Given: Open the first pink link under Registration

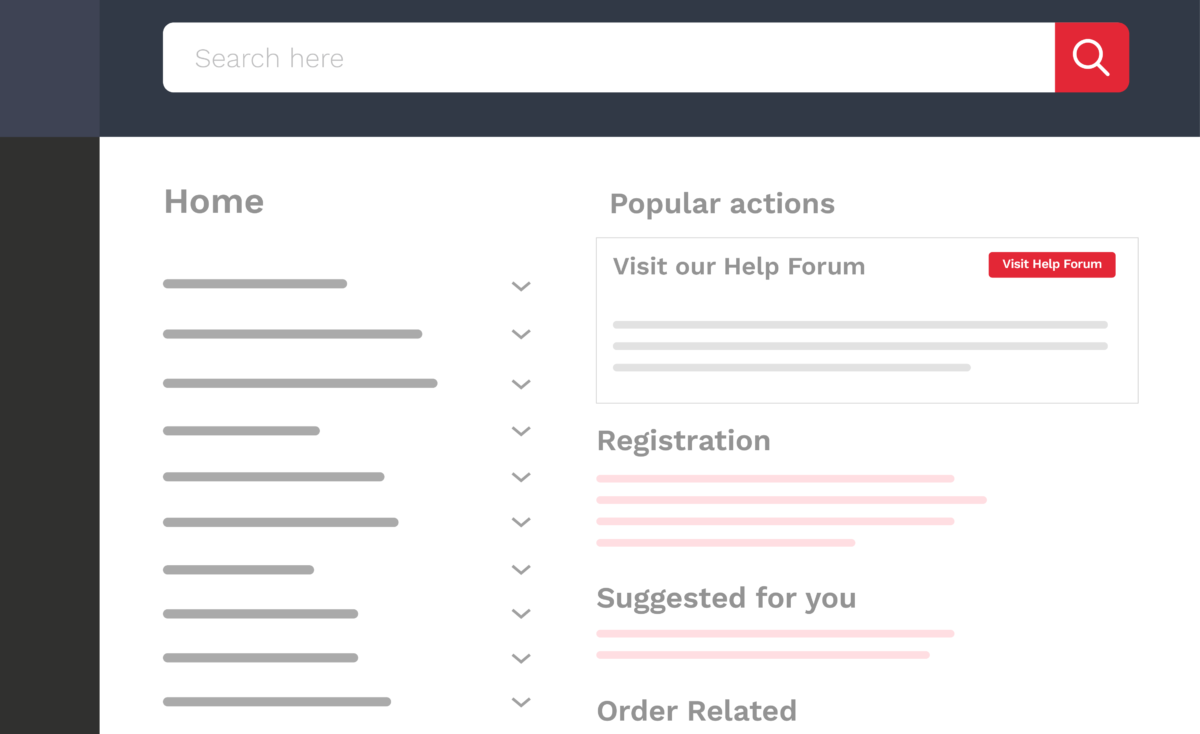Looking at the screenshot, I should click(x=775, y=479).
